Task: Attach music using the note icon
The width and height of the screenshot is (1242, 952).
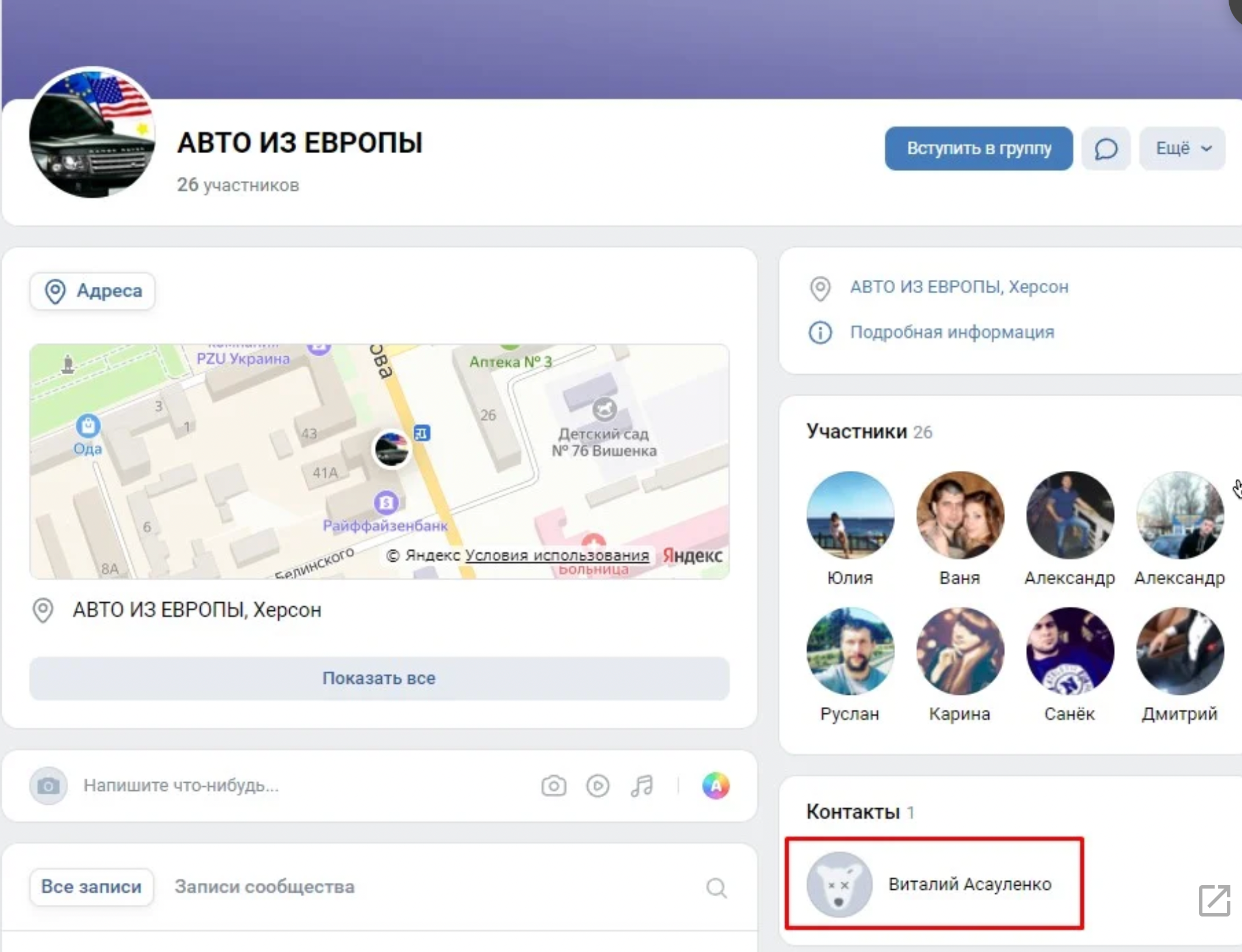Action: point(641,786)
